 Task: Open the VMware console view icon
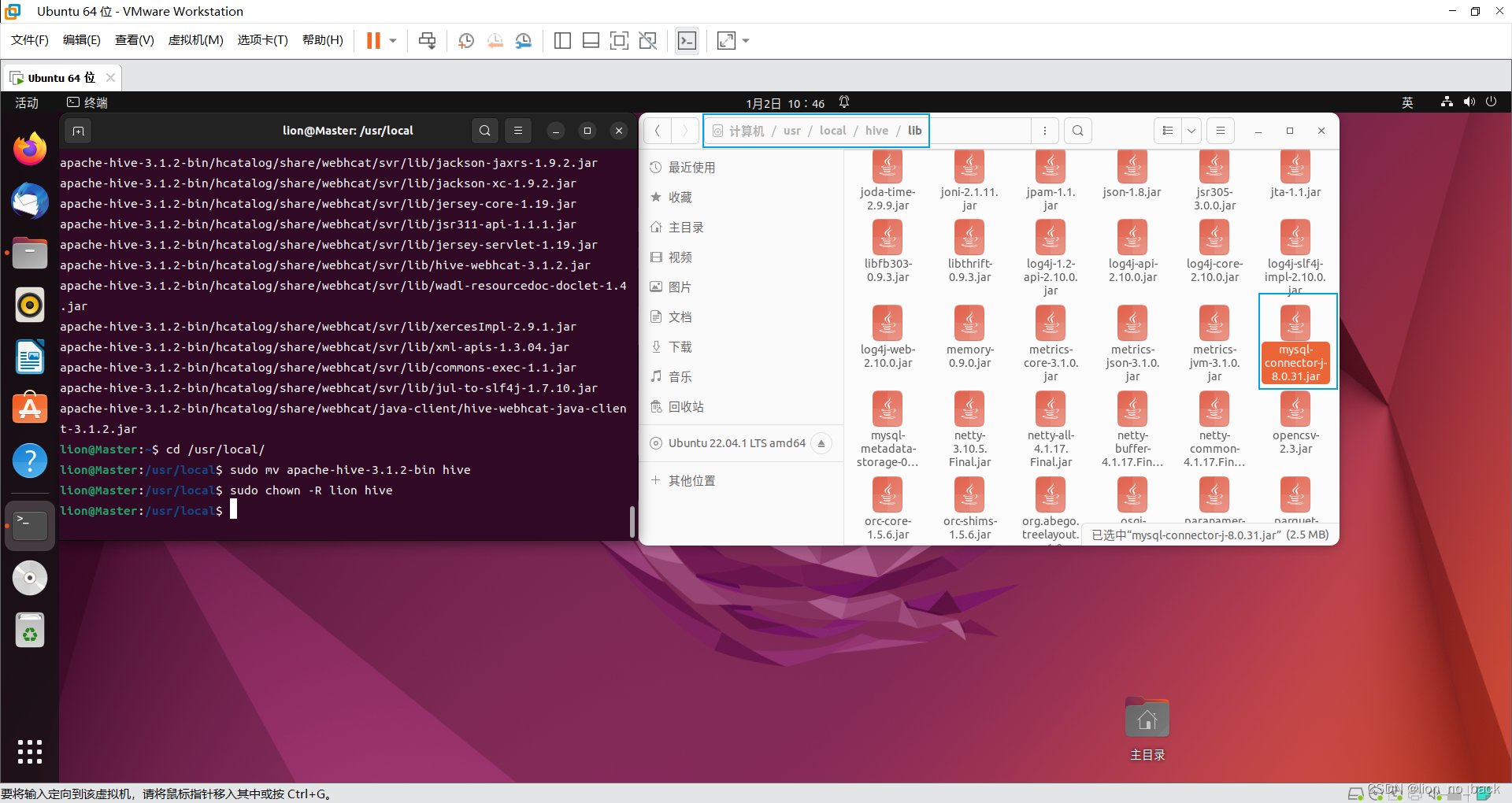687,40
